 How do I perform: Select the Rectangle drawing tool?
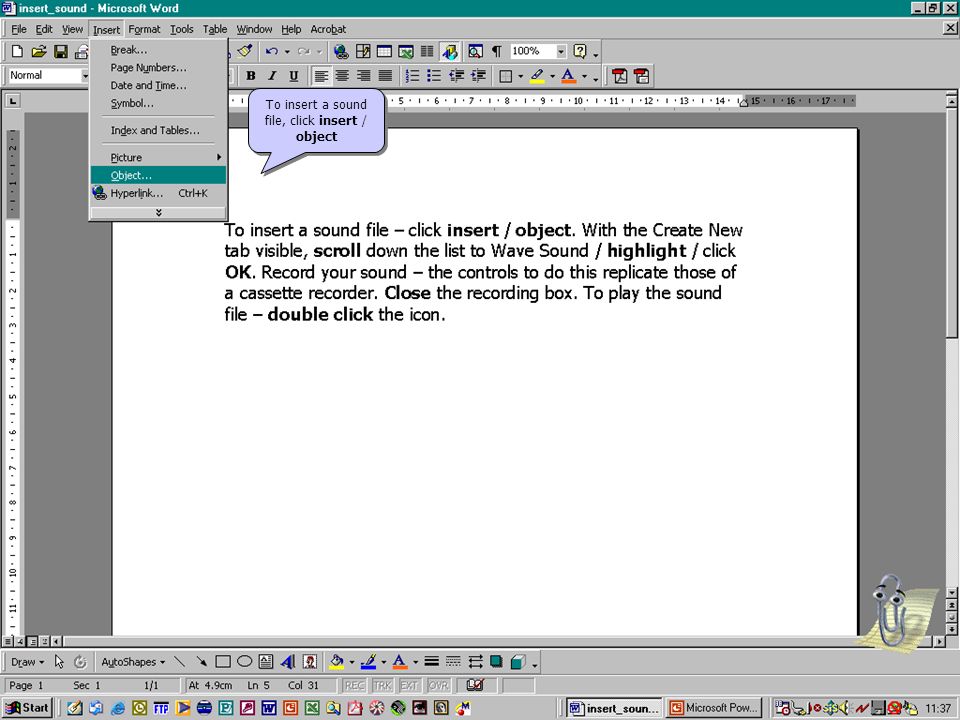(x=223, y=662)
